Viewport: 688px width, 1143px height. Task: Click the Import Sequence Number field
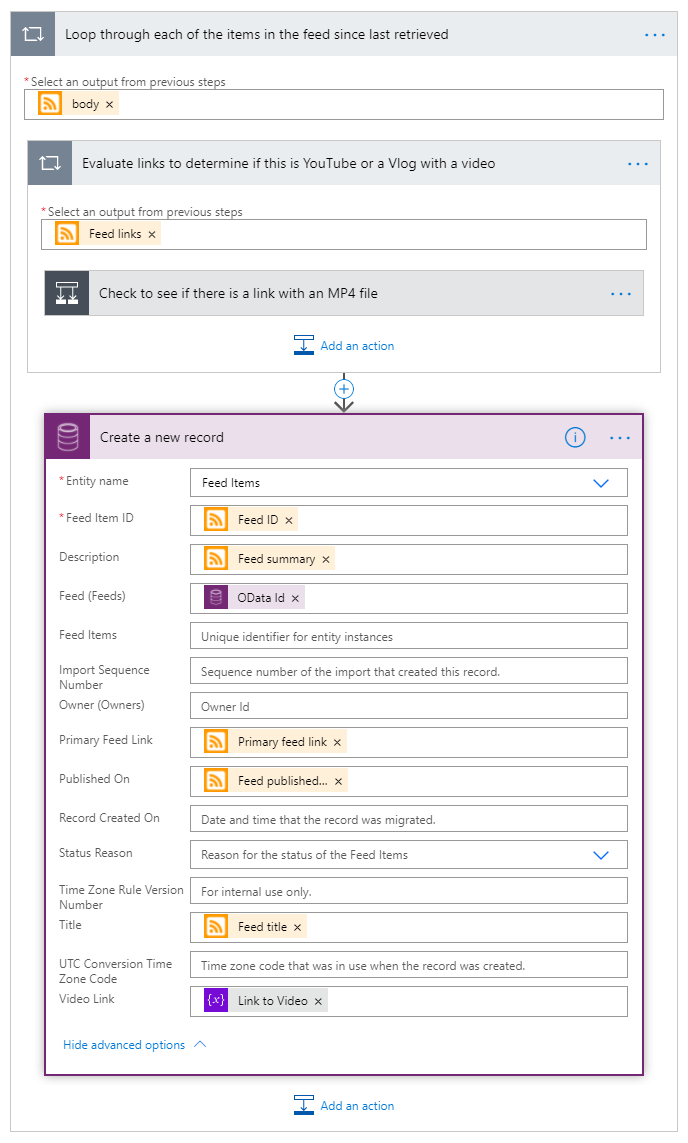[x=409, y=671]
